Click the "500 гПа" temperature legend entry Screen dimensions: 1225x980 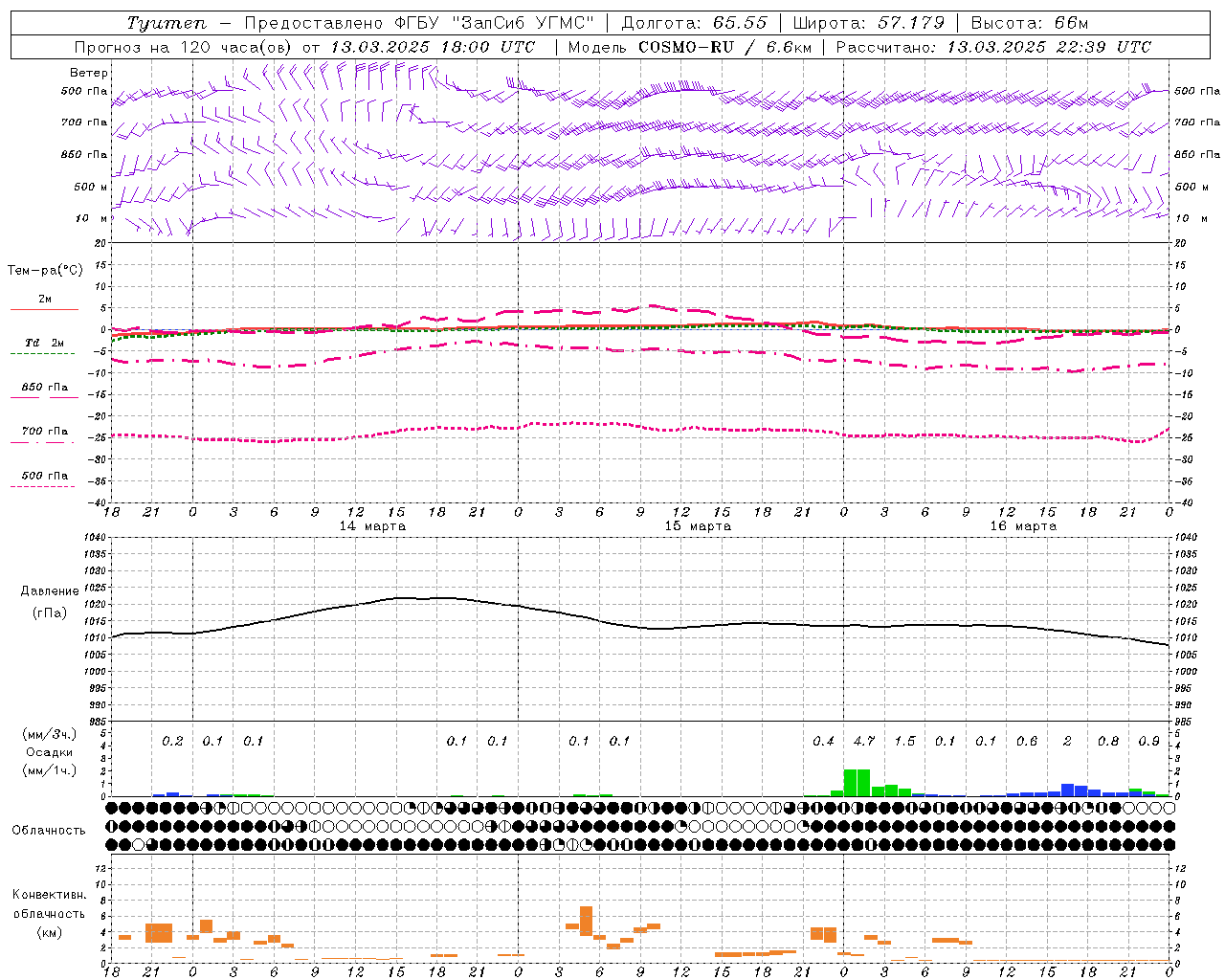[45, 476]
